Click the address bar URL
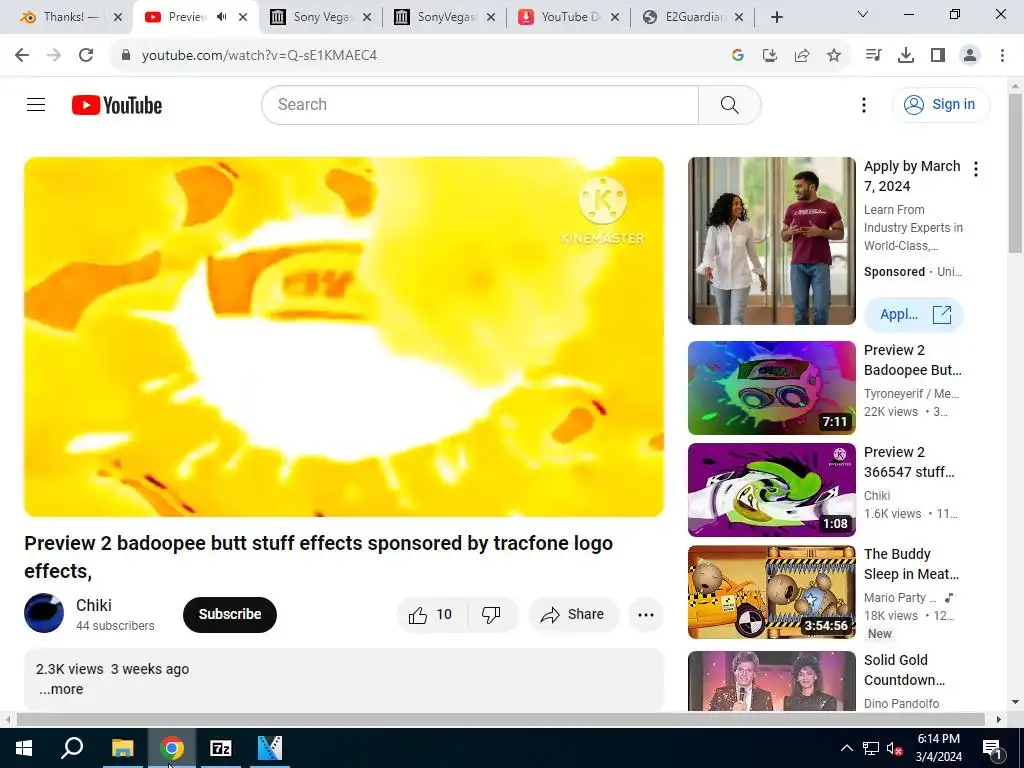This screenshot has width=1024, height=768. [259, 56]
